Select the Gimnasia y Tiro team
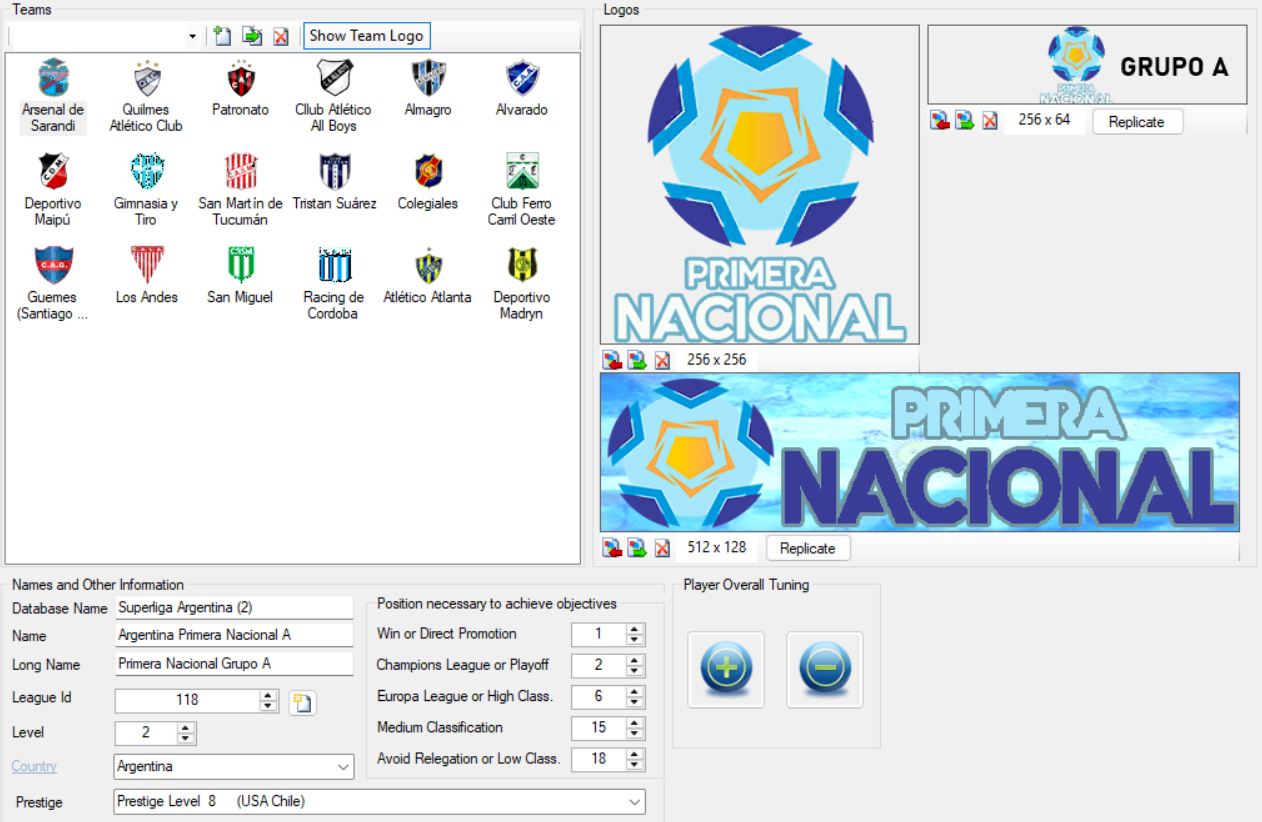The image size is (1262, 822). (146, 189)
